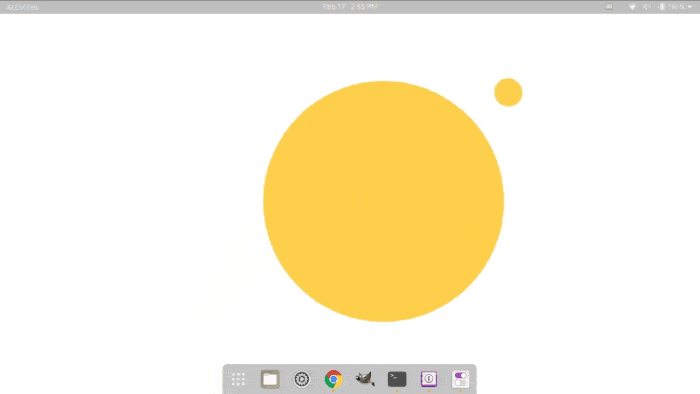Open the Activities overview
Image resolution: width=700 pixels, height=394 pixels.
[x=22, y=7]
